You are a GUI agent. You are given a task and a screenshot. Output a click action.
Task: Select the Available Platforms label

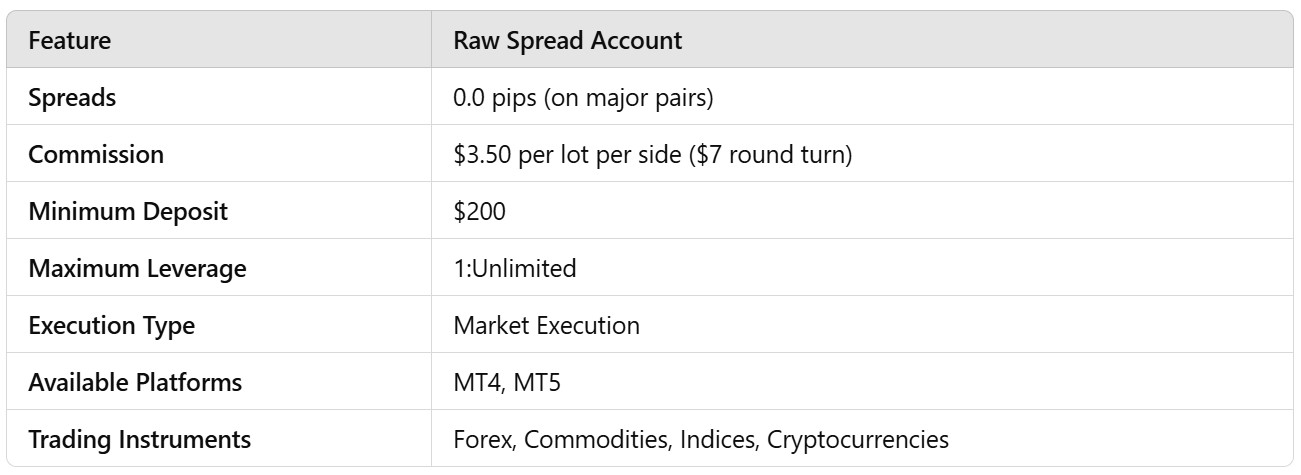point(135,383)
